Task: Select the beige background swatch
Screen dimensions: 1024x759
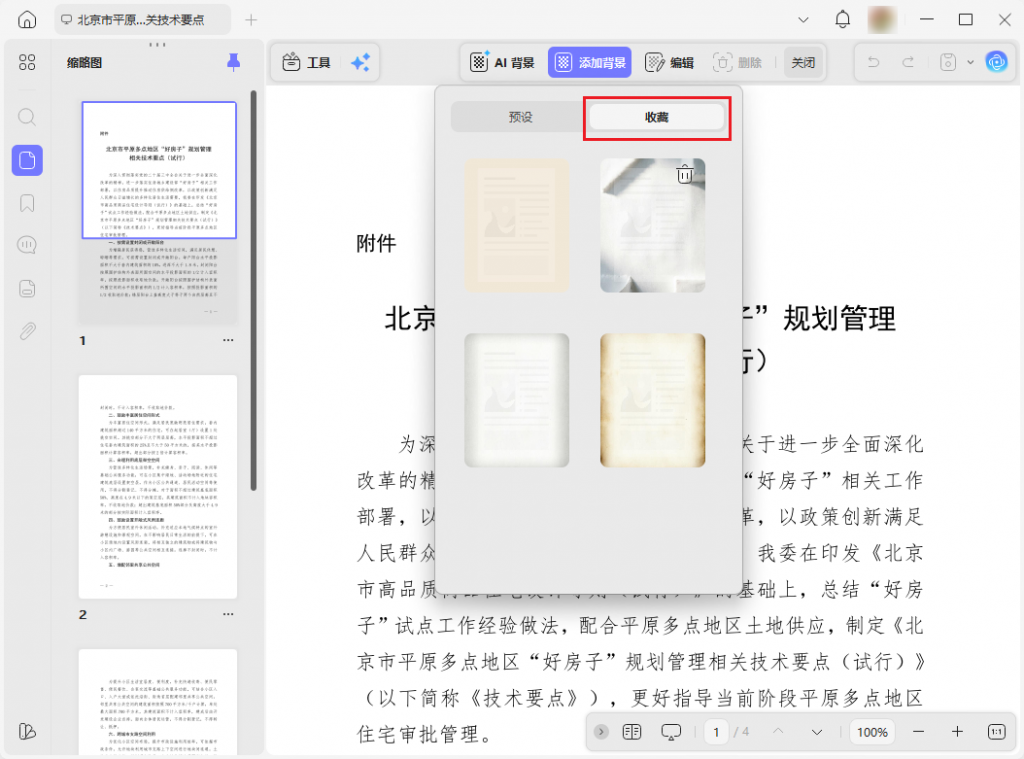Action: 517,226
